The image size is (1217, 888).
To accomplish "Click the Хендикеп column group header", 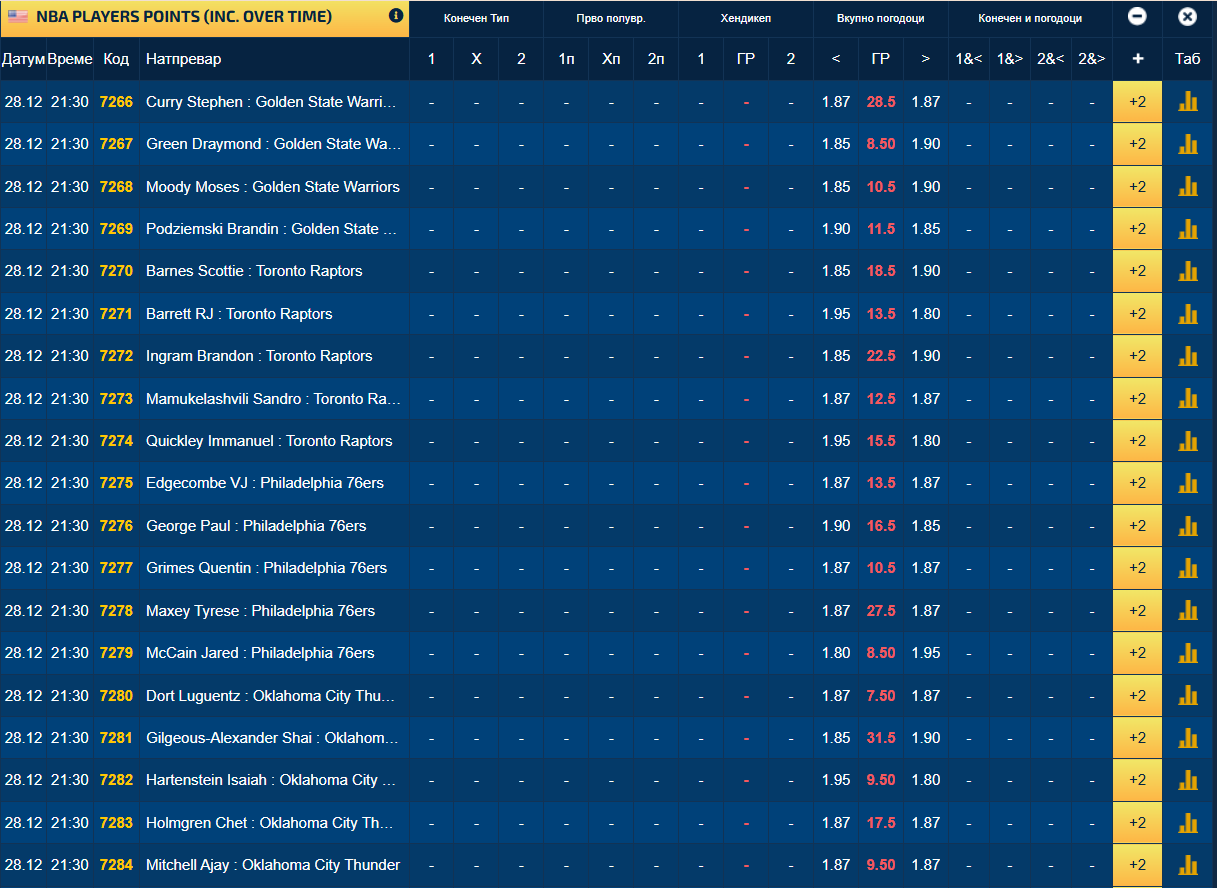I will (x=745, y=18).
